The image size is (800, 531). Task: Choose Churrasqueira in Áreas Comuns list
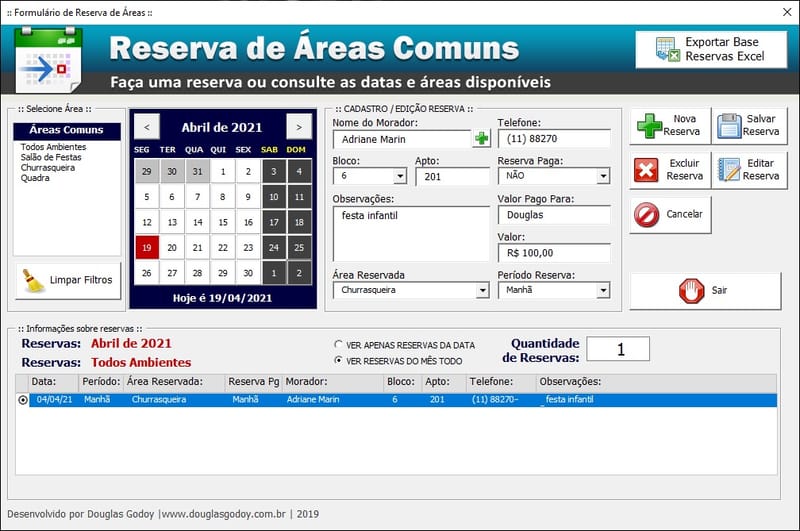(47, 167)
